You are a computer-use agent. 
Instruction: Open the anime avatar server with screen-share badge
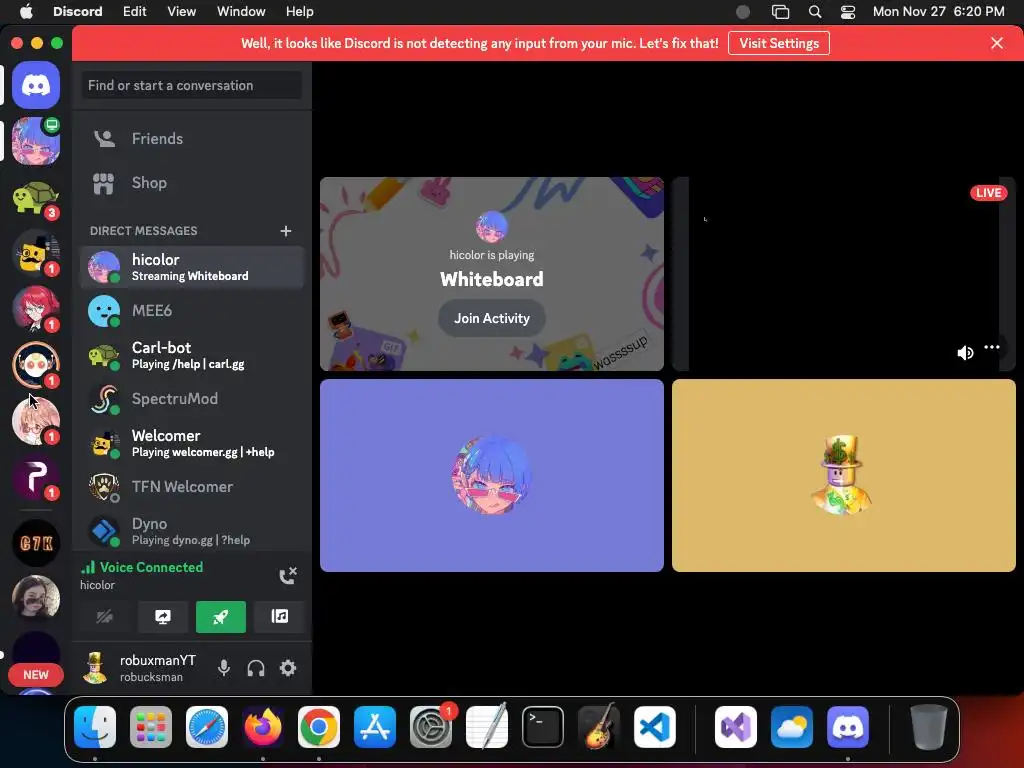[36, 141]
